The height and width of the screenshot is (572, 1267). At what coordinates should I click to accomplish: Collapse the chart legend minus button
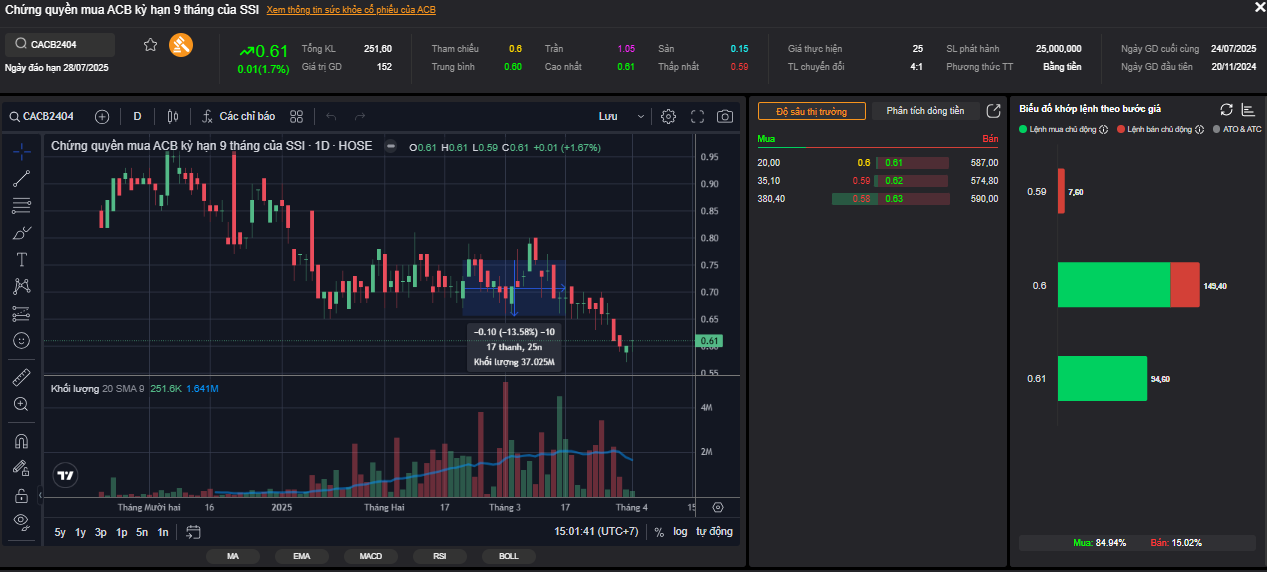coord(391,147)
